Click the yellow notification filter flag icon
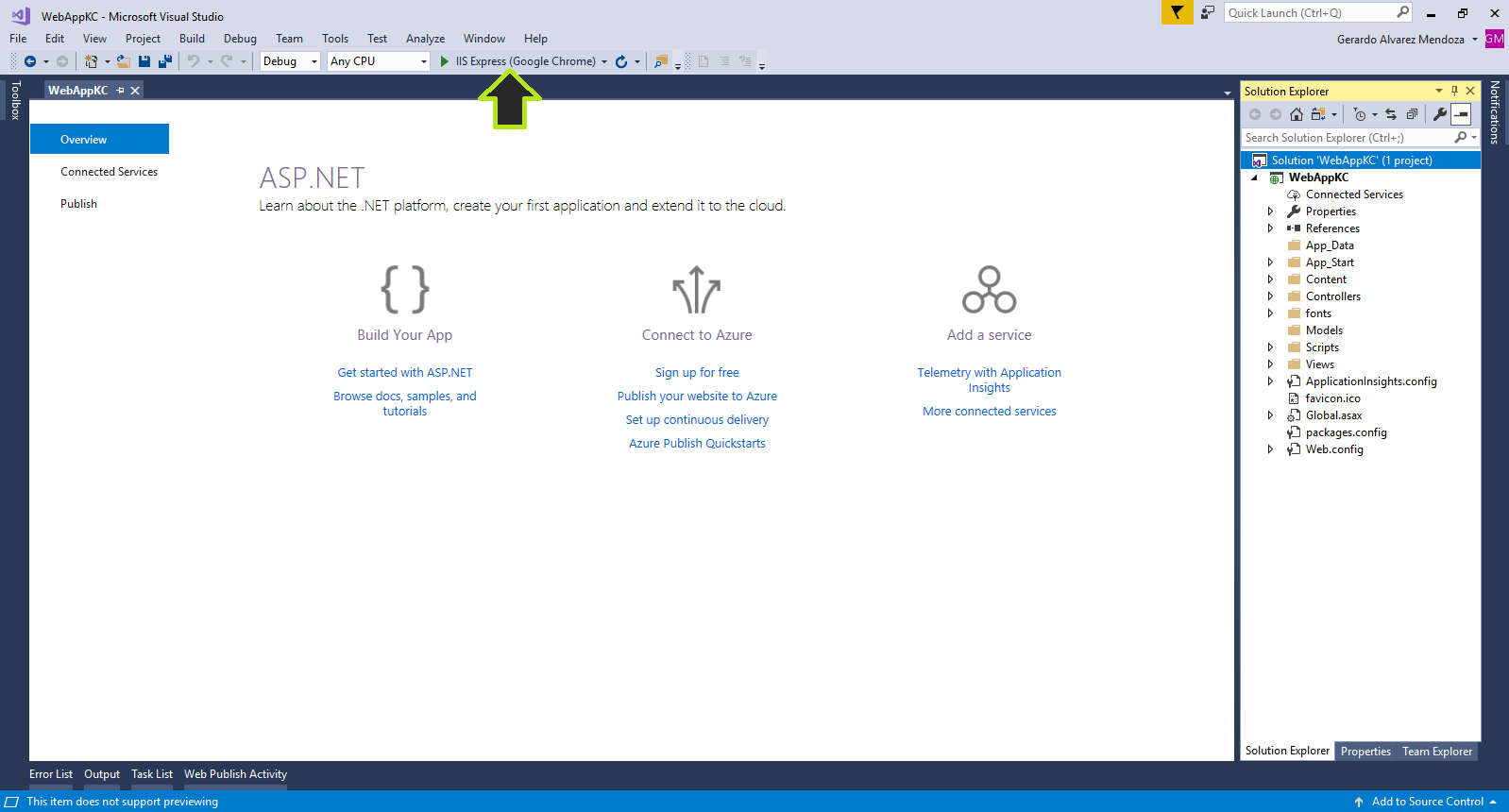Screen dimensions: 1509x812 [1177, 12]
